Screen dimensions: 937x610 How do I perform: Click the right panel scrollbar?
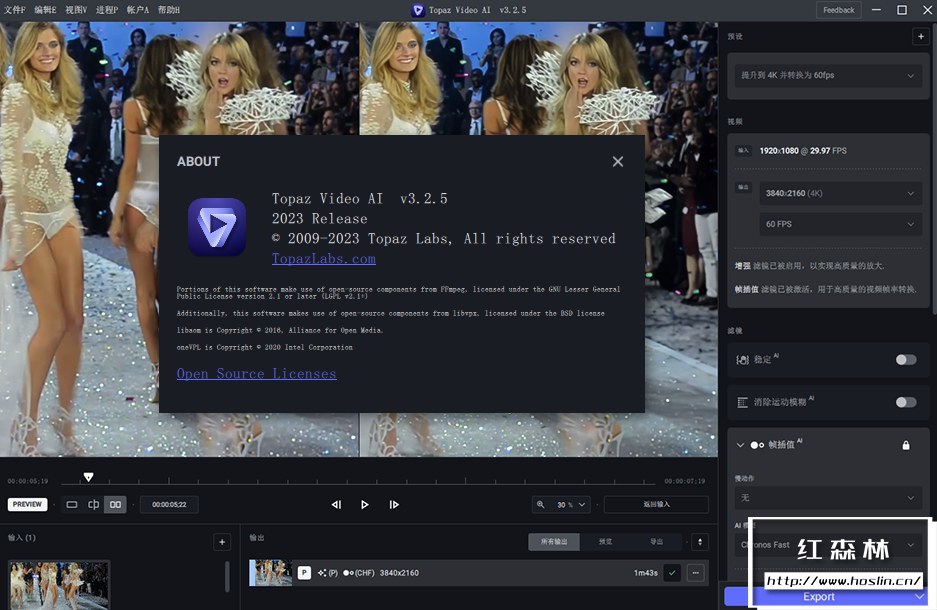pos(933,167)
